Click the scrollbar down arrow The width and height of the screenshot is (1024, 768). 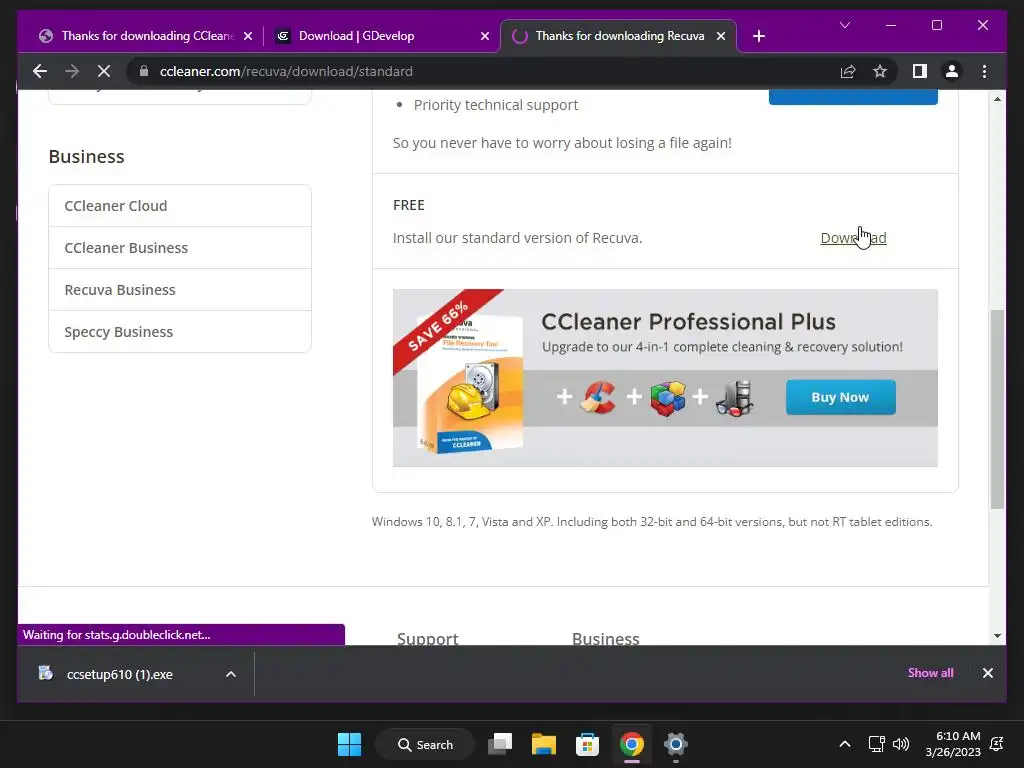point(997,635)
